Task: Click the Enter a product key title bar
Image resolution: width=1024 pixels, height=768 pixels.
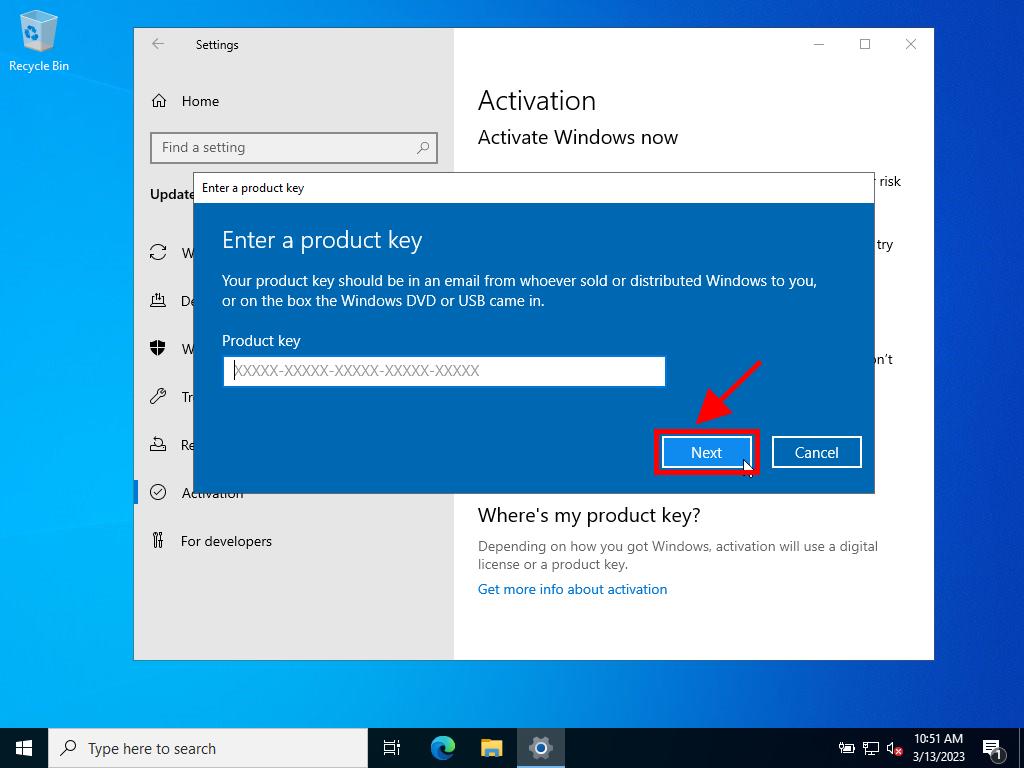Action: click(x=534, y=188)
